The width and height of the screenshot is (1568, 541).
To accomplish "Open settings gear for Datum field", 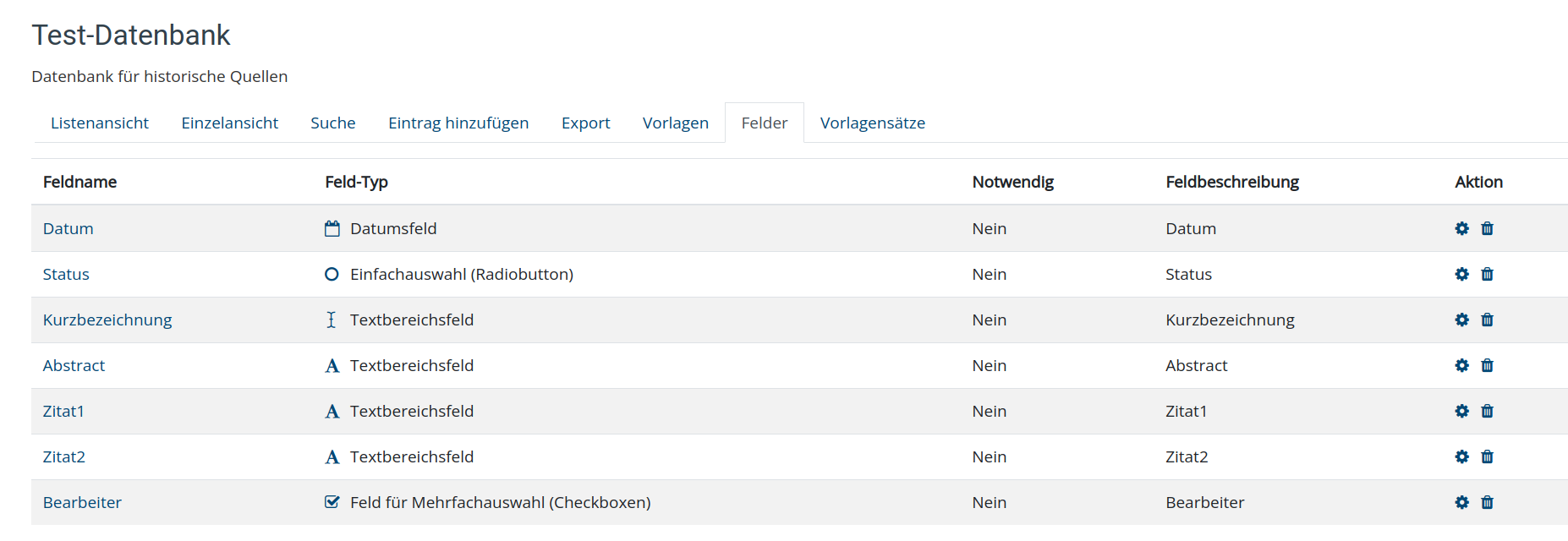I will coord(1461,228).
